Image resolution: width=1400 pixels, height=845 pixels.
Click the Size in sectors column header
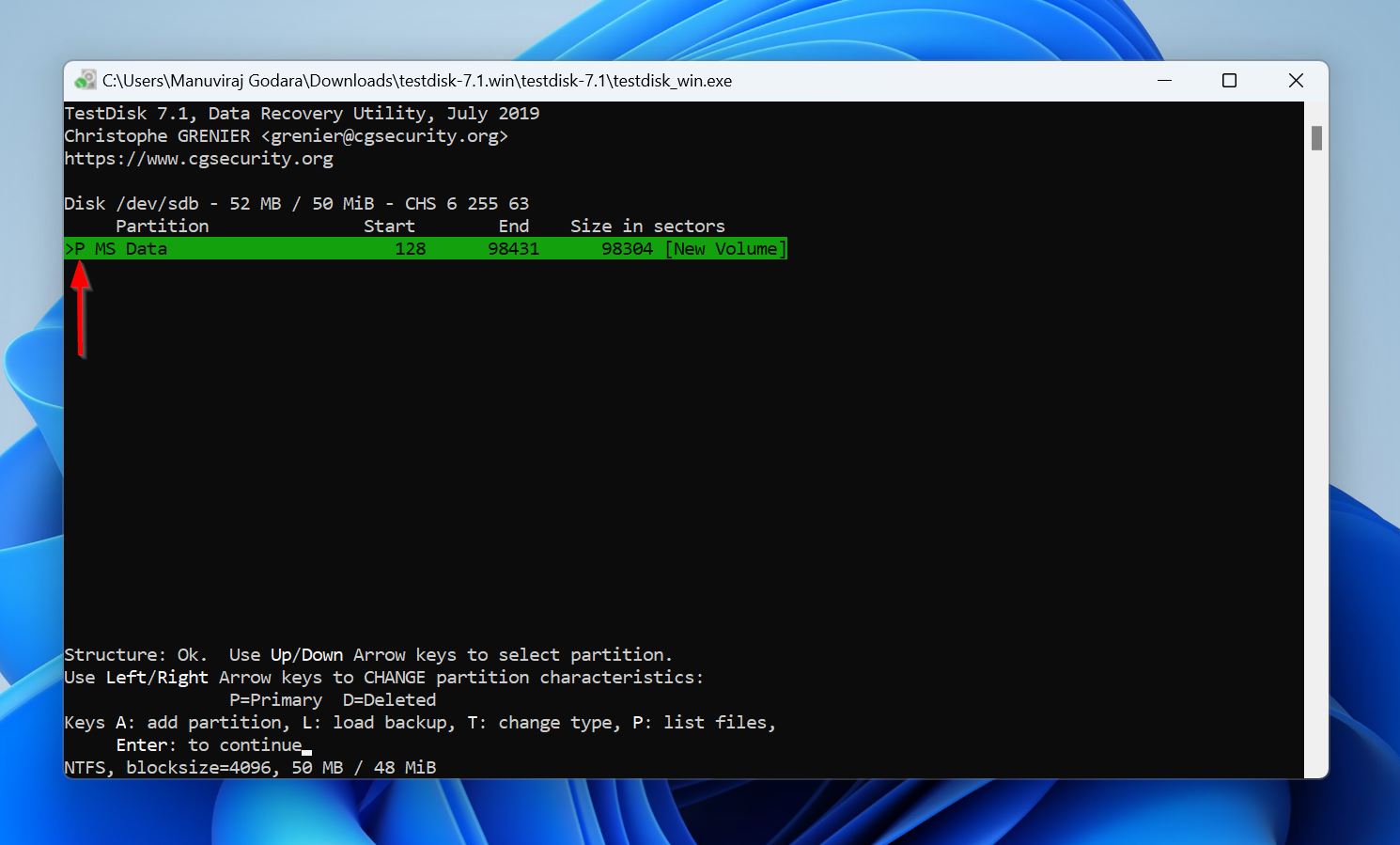point(647,226)
